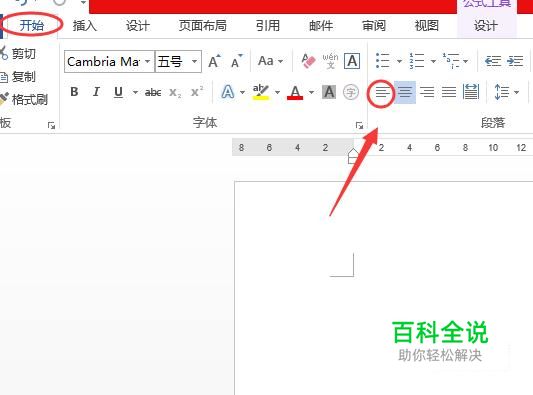Switch to the 审阅 tab
The width and height of the screenshot is (533, 395).
374,25
